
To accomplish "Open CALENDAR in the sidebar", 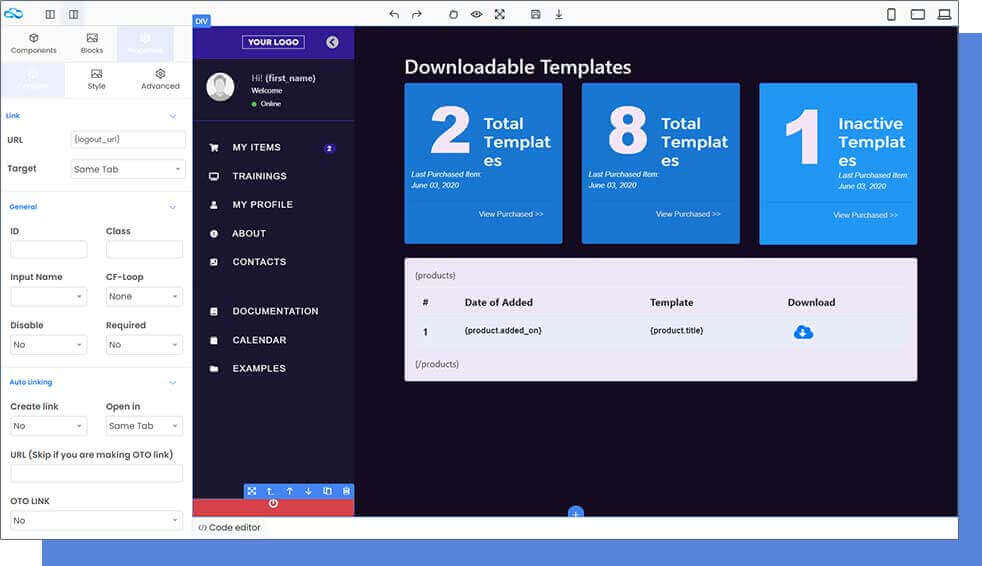I will [x=259, y=340].
